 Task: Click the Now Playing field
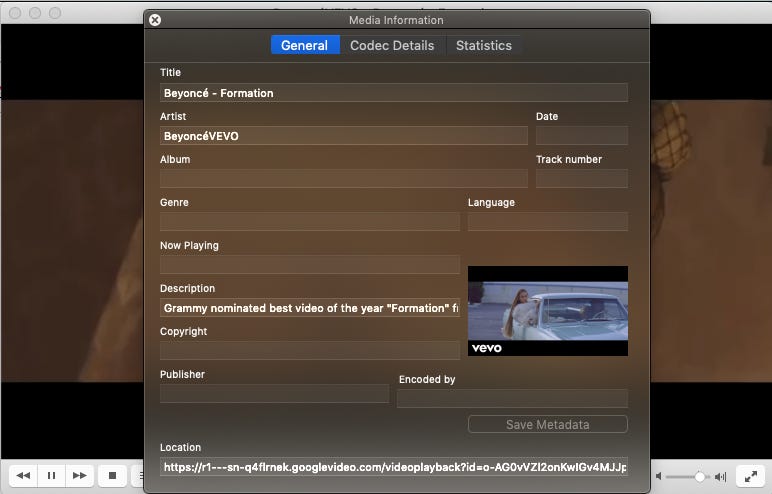pyautogui.click(x=310, y=264)
